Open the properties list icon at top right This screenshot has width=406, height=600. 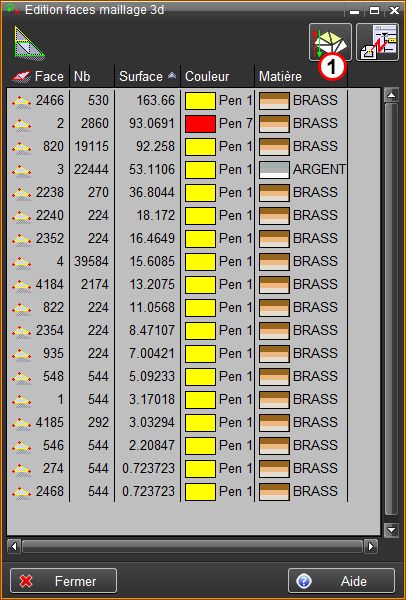(x=377, y=42)
